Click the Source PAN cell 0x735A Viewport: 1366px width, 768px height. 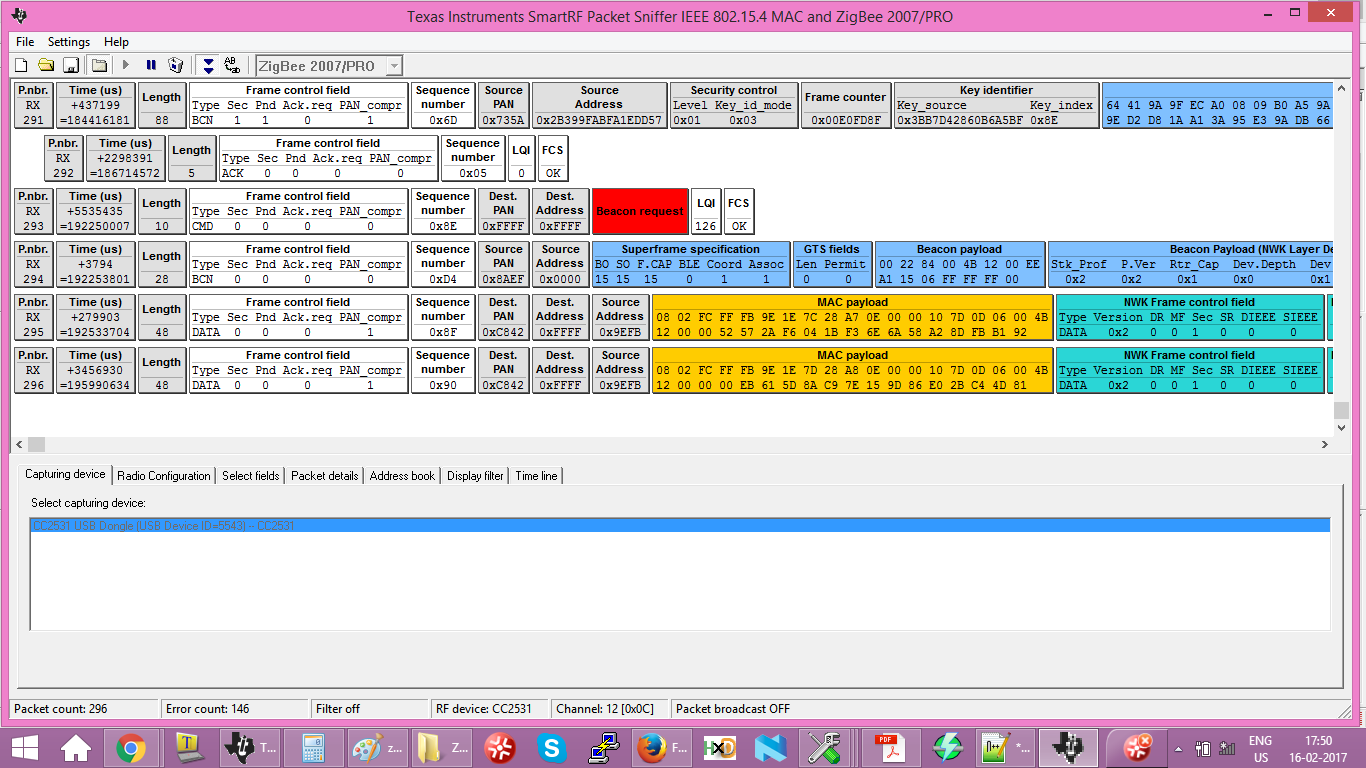tap(504, 105)
